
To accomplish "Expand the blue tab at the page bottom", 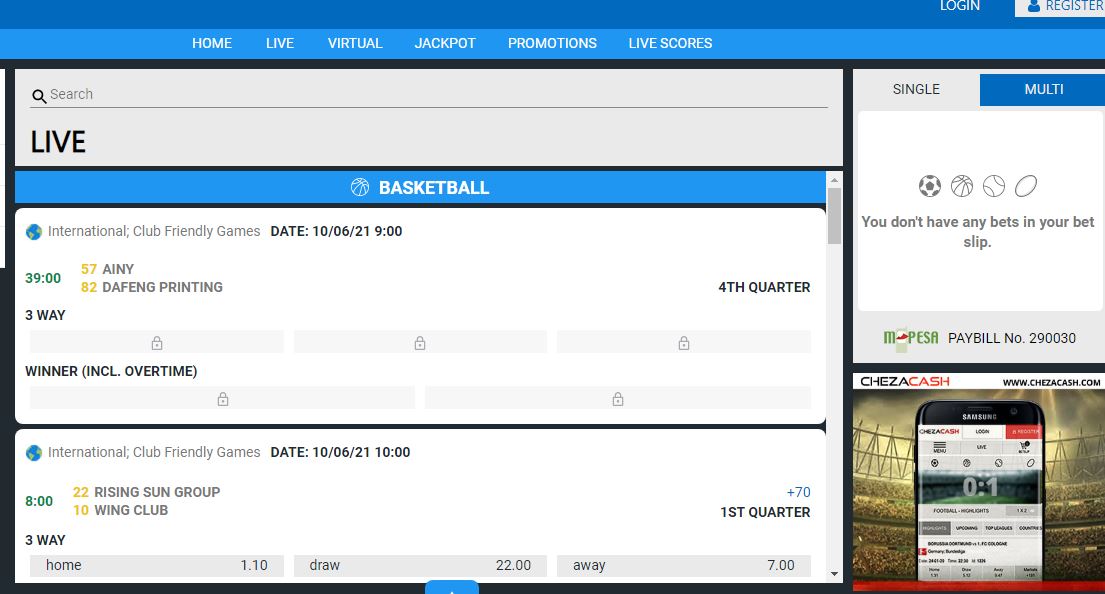I will [452, 587].
